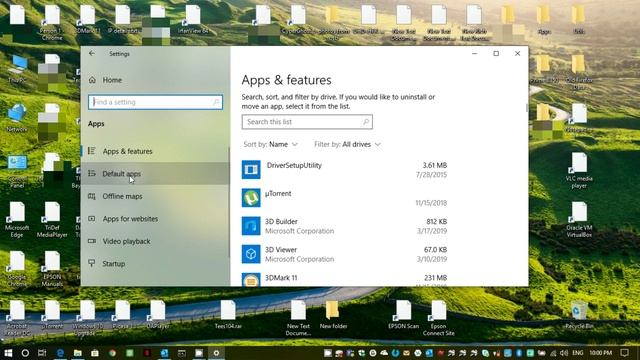Select the TriDef MediaPlayer desktop shortcut
The image size is (640, 360).
[52, 220]
